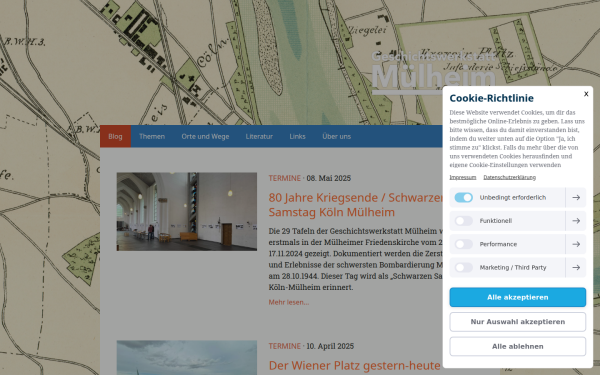This screenshot has width=600, height=375.
Task: Expand Performance details arrow
Action: pos(576,244)
